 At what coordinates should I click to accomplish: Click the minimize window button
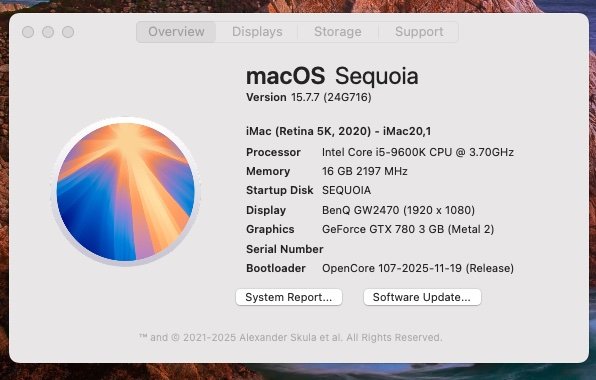(x=48, y=32)
